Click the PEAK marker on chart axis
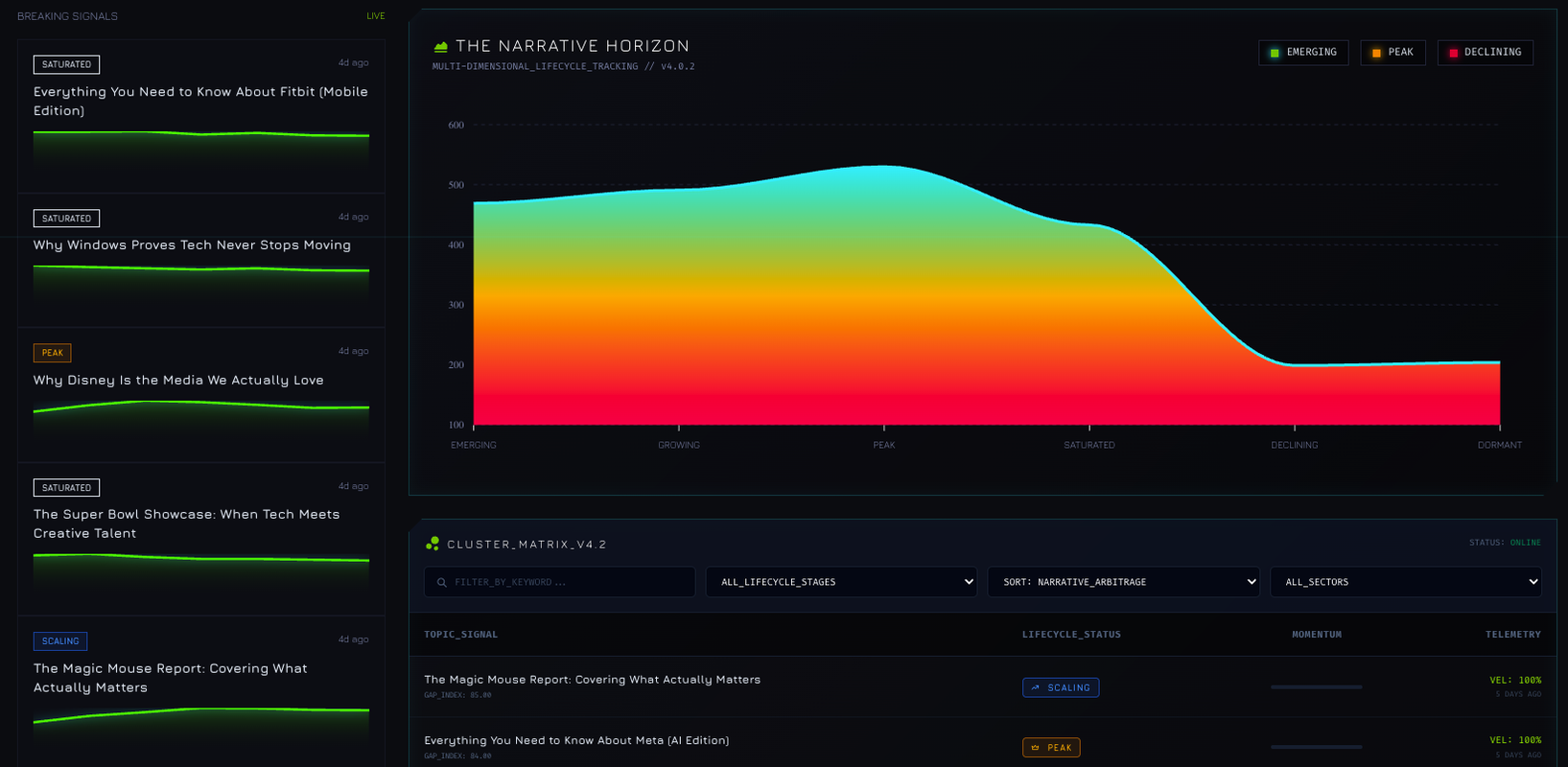The image size is (1568, 767). 884,445
